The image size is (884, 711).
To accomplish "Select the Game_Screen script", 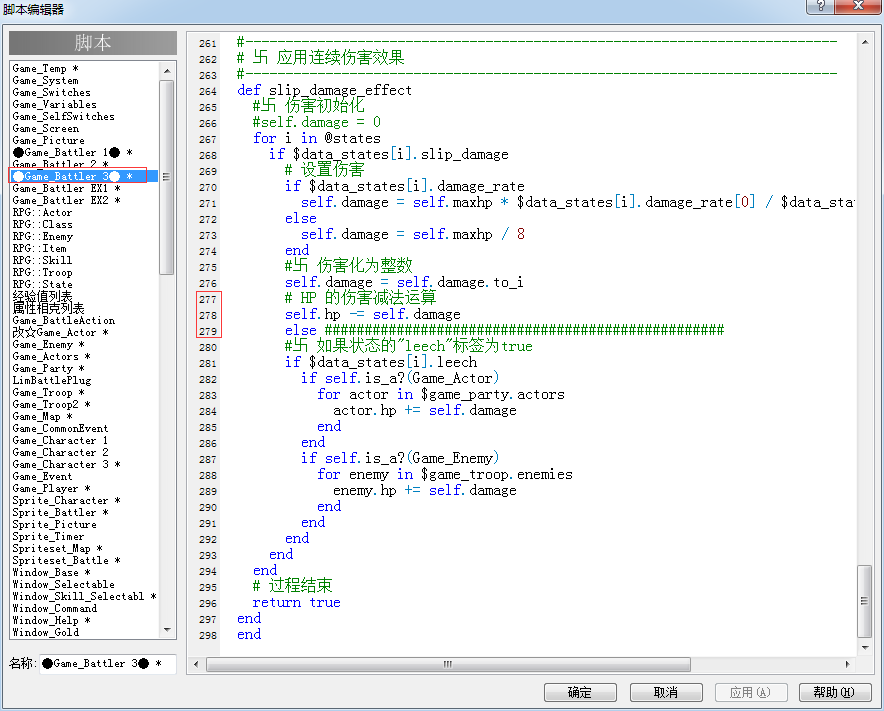I will tap(46, 129).
